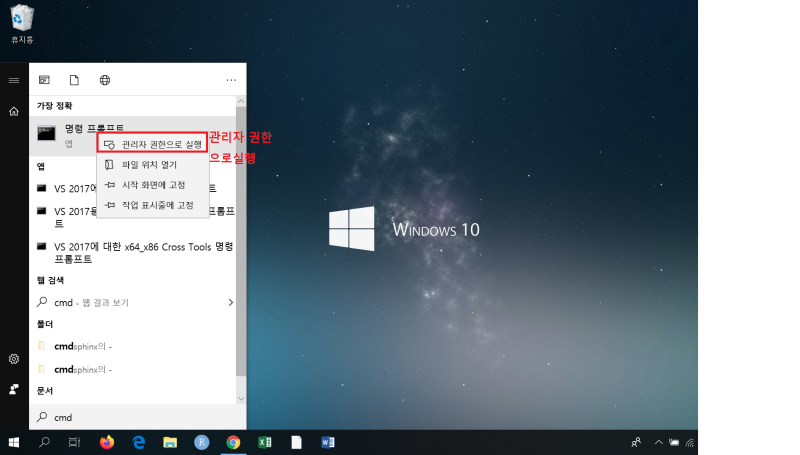Launch Firefox from the taskbar

[107, 442]
